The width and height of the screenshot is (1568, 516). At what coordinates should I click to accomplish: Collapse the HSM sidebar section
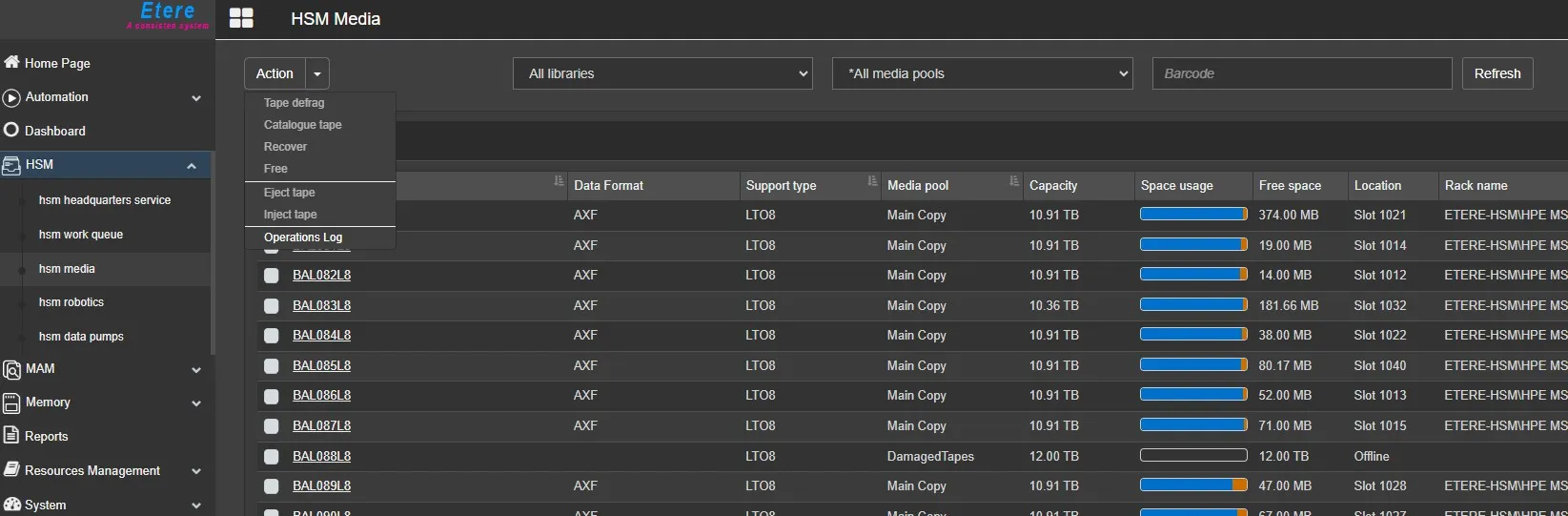pyautogui.click(x=192, y=165)
